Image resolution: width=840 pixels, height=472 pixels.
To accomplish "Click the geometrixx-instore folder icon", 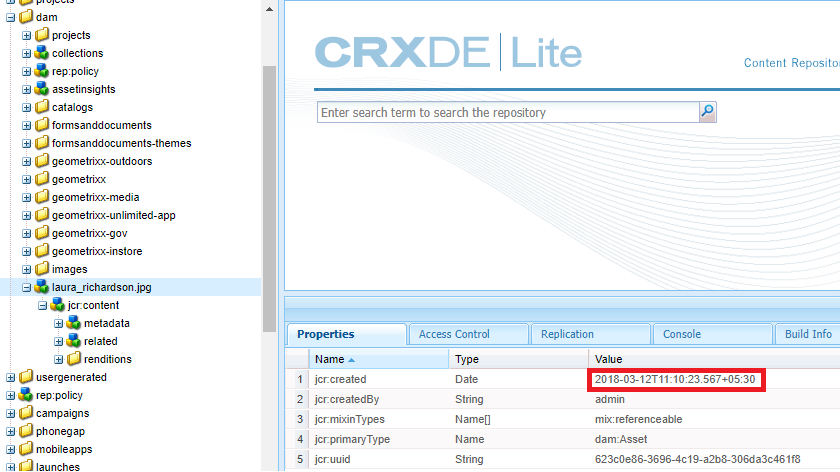I will [x=42, y=251].
